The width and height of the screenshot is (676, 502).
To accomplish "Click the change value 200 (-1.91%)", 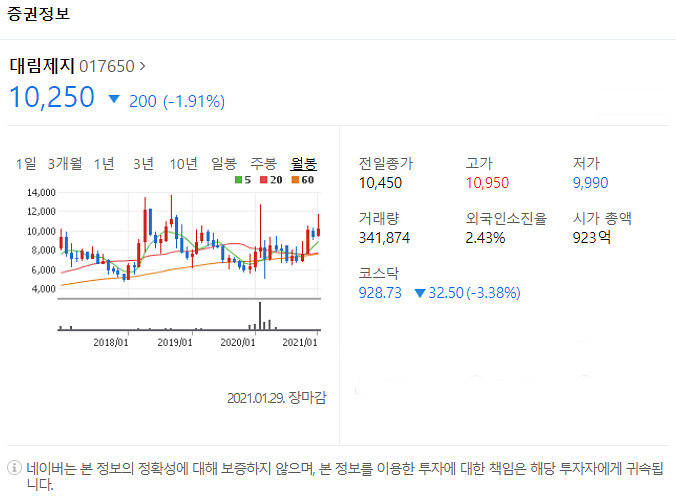I will (x=177, y=101).
